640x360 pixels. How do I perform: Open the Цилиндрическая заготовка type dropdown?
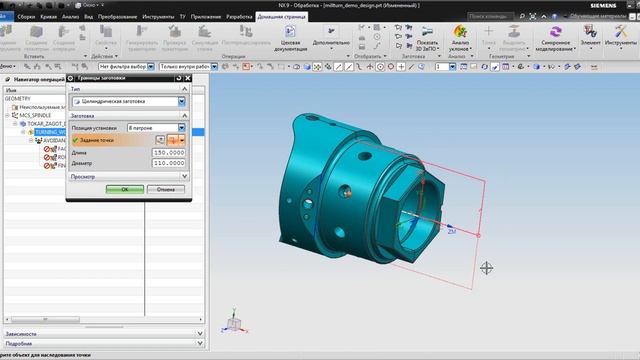pos(182,101)
